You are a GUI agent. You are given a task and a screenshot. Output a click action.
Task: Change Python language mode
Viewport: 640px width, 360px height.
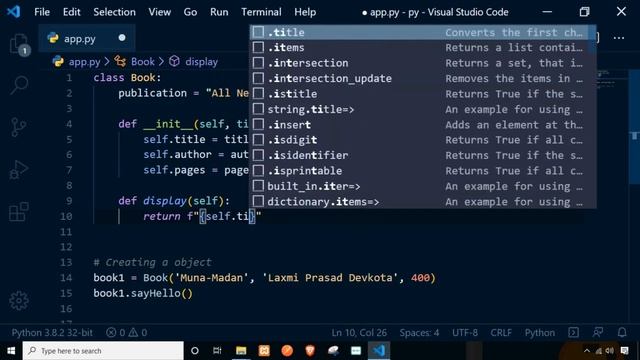540,333
